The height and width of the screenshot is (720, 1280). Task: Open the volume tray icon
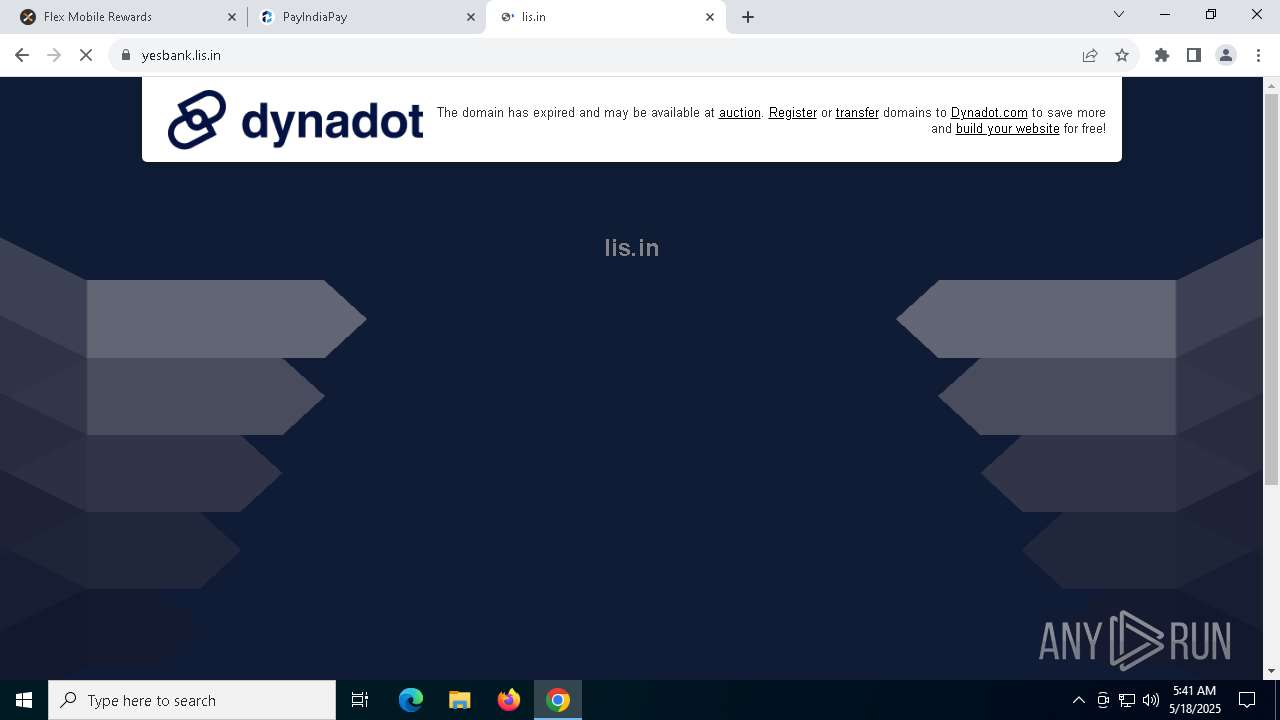(1151, 700)
